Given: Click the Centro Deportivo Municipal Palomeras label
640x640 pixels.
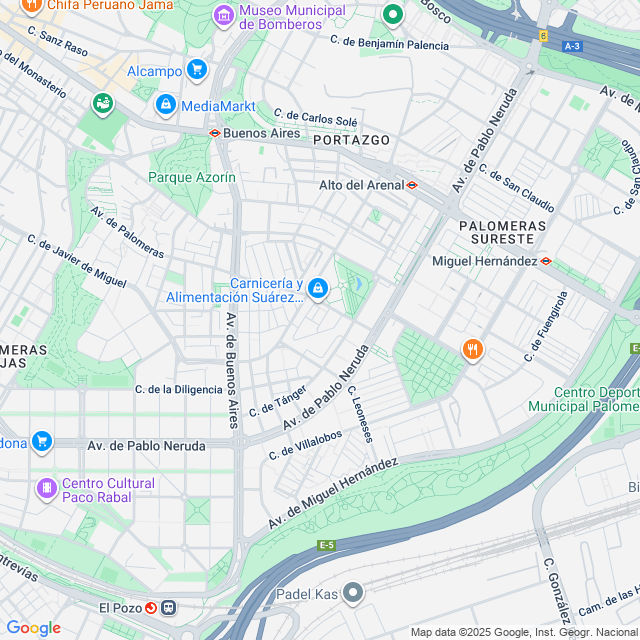Looking at the screenshot, I should 584,399.
